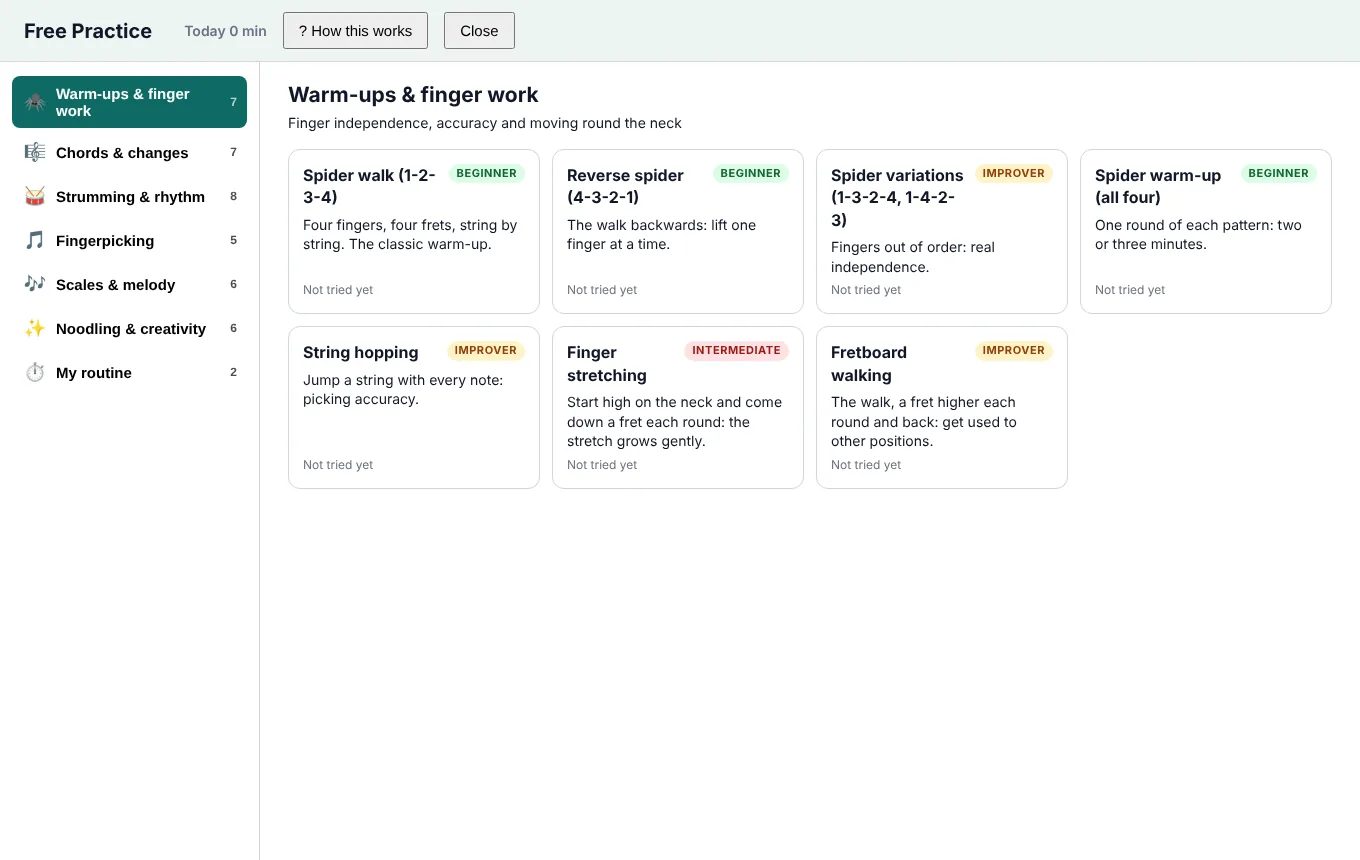Screen dimensions: 1360x860
Task: Select the Finger stretching exercise card
Action: pos(678,408)
